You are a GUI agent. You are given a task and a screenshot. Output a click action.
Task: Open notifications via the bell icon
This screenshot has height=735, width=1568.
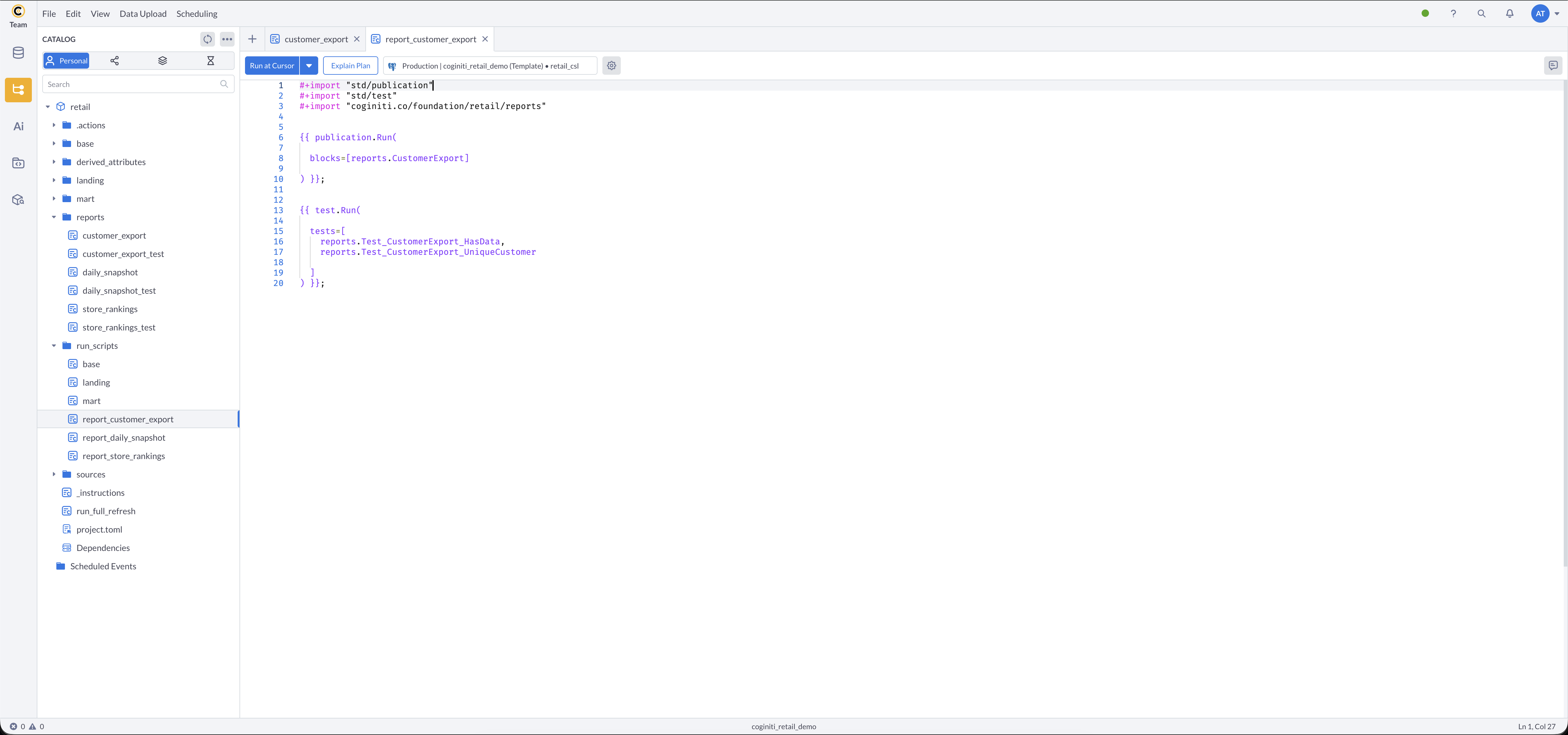(1510, 13)
